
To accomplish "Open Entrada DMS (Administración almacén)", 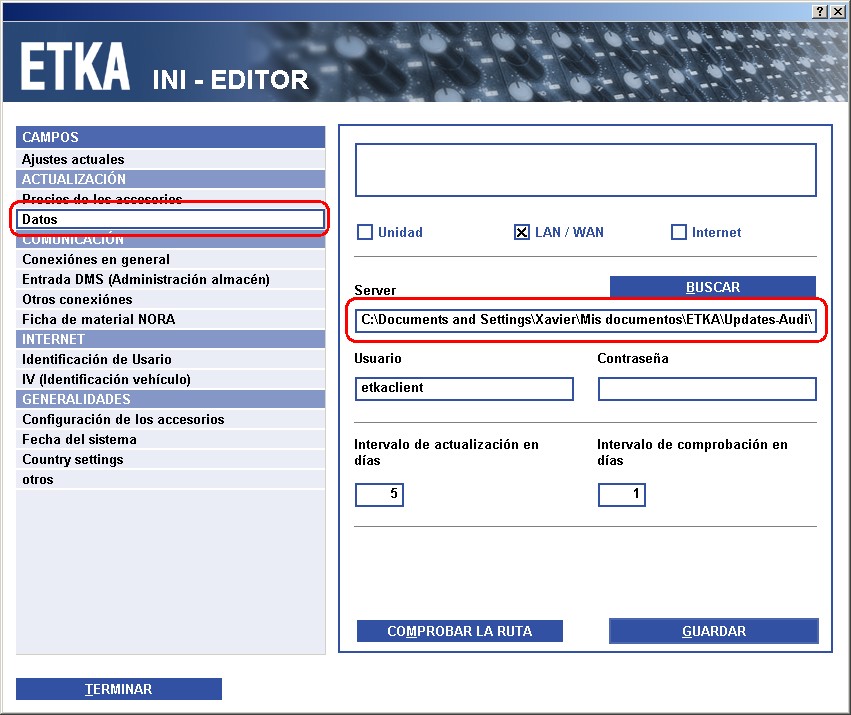I will click(x=170, y=280).
